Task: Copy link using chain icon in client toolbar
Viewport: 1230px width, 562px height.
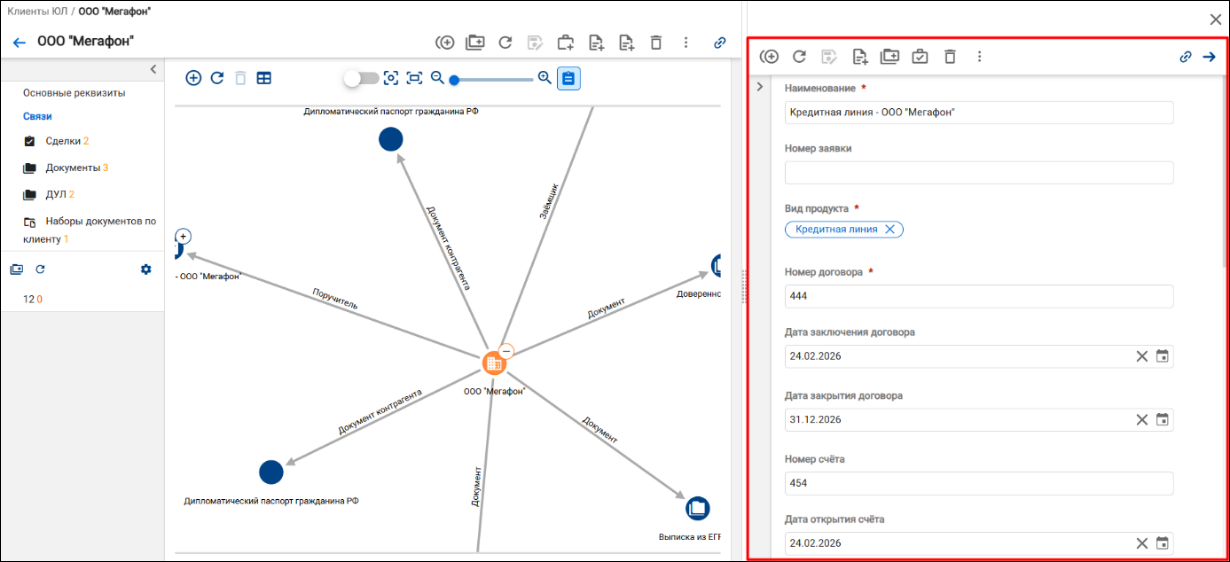Action: (719, 43)
